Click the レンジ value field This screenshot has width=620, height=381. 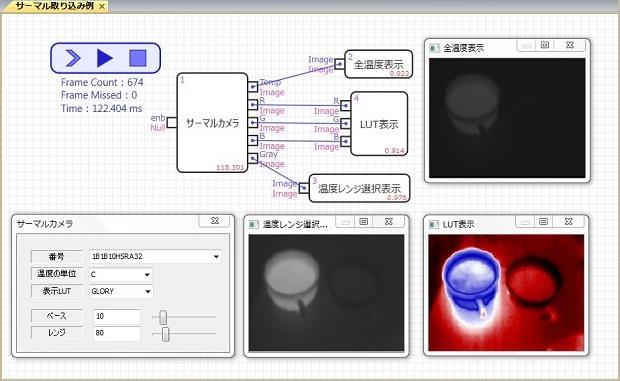tap(117, 333)
